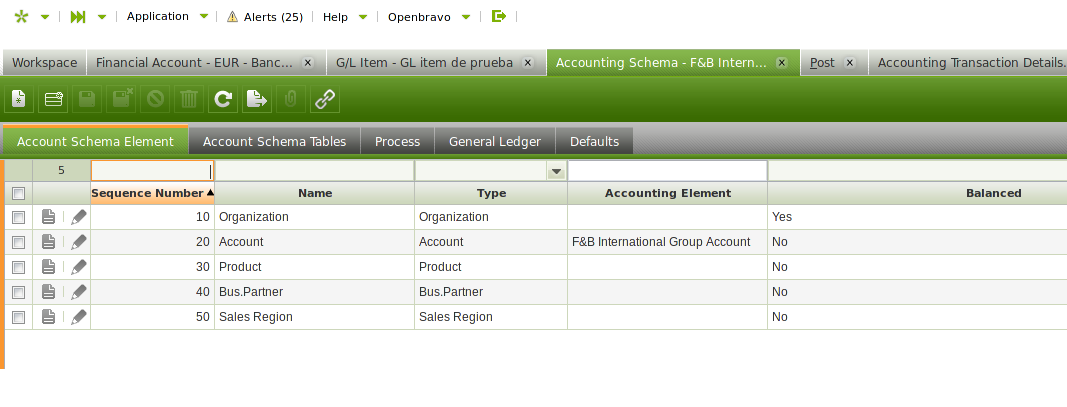Click the Name column filter field
This screenshot has width=1067, height=407.
point(314,171)
